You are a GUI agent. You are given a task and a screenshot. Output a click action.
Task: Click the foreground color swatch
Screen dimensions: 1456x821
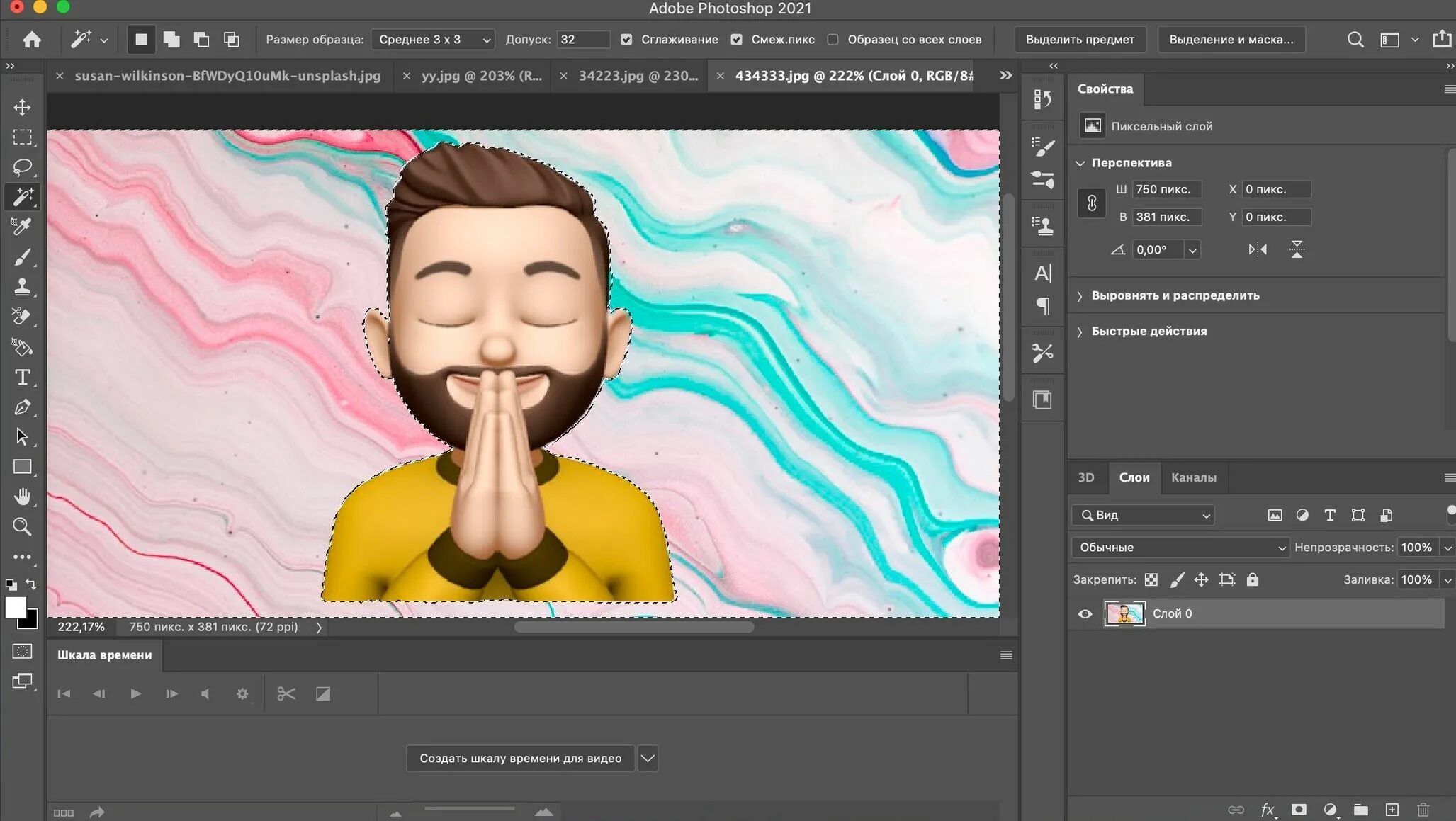click(x=16, y=607)
